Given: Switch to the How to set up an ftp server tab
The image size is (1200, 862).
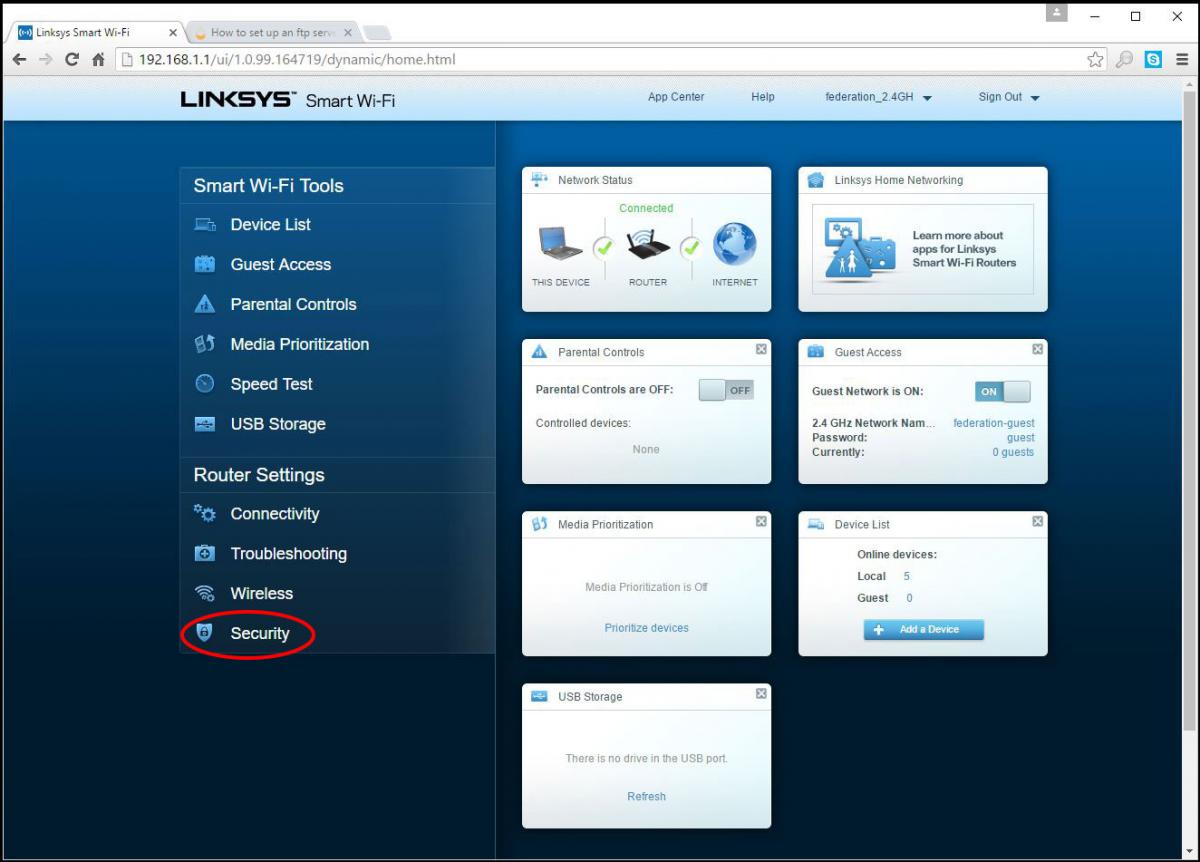Looking at the screenshot, I should click(x=272, y=32).
